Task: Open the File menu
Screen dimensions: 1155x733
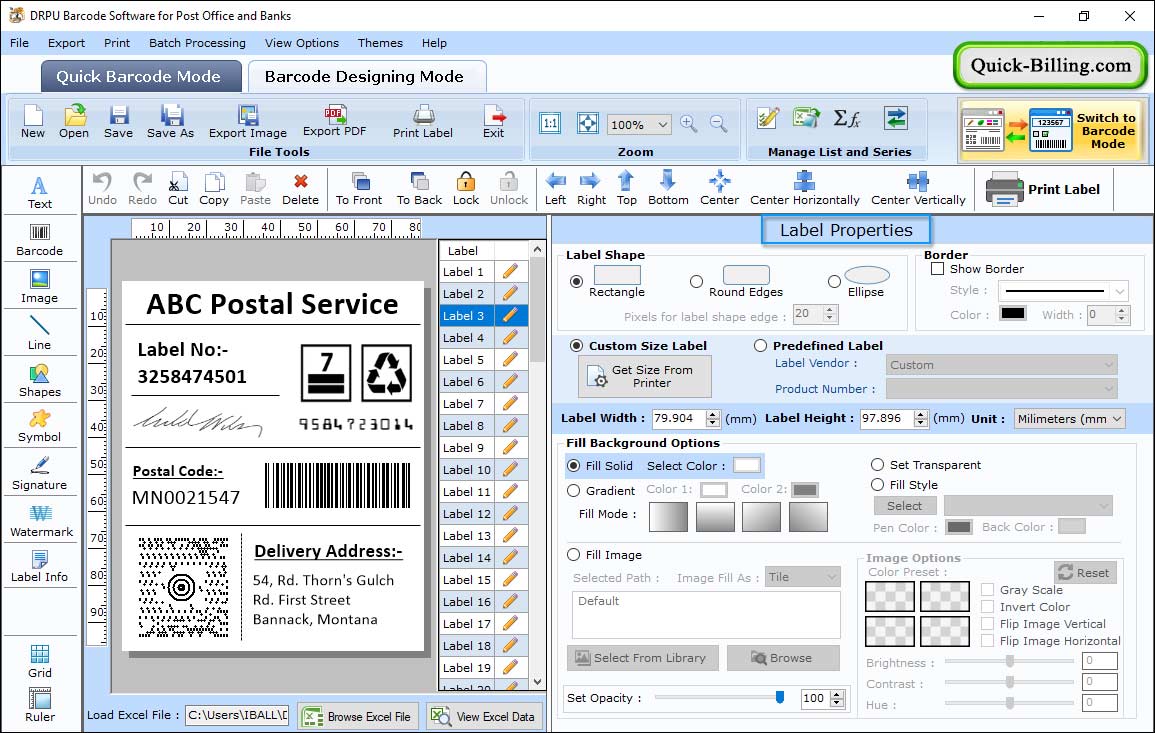Action: 19,43
